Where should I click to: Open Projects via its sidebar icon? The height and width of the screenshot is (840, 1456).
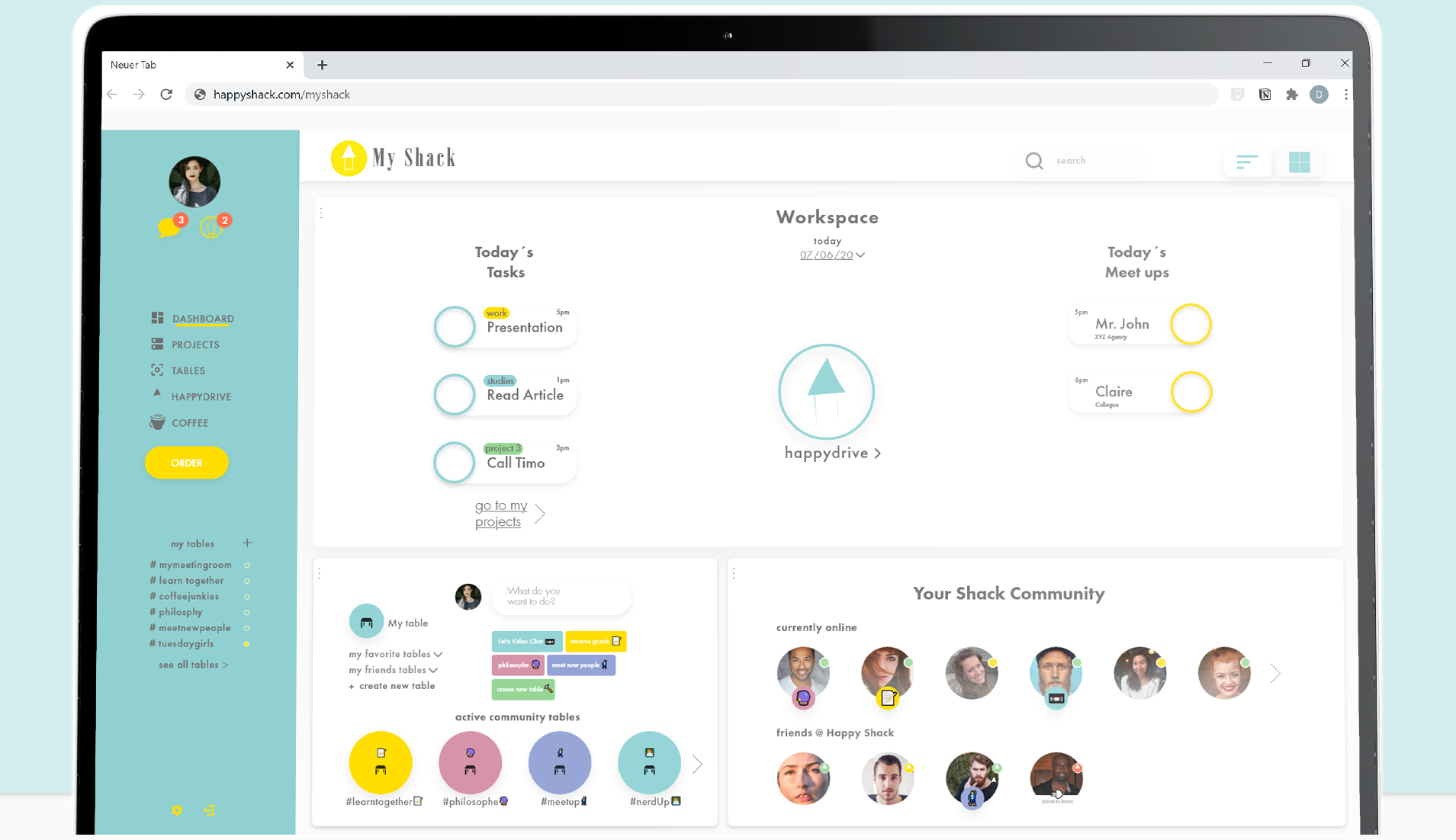(x=157, y=344)
